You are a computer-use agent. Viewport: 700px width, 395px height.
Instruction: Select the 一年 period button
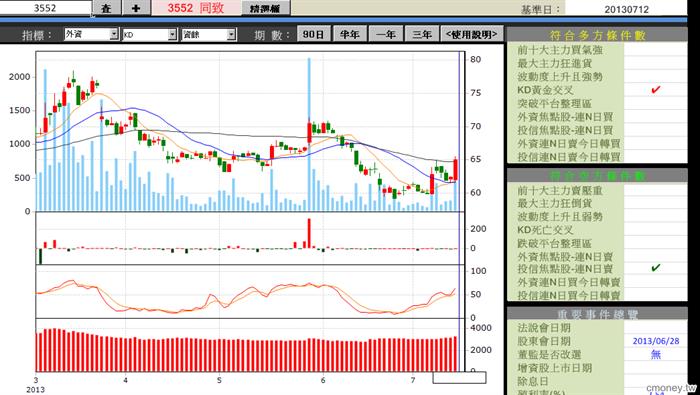(386, 34)
